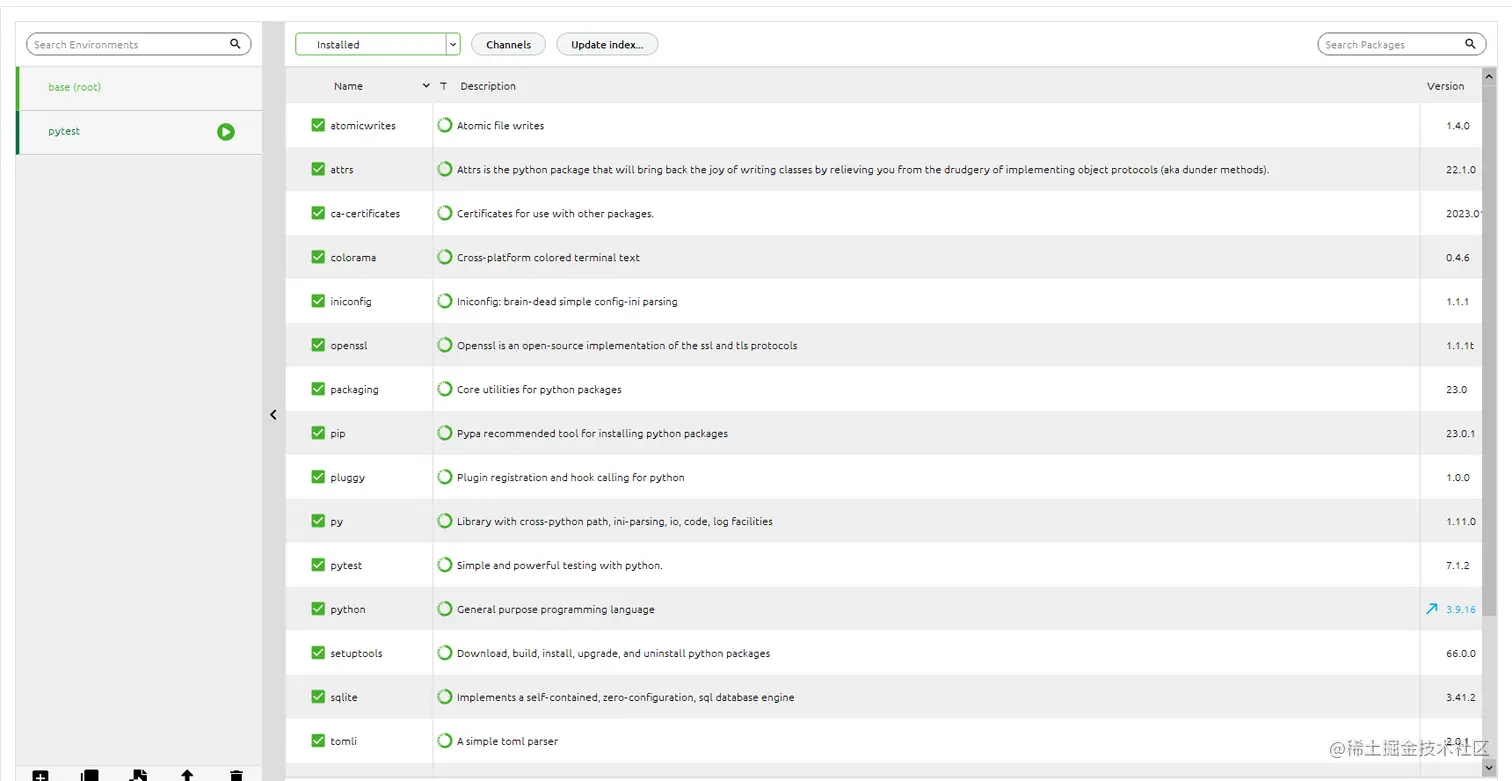Uncheck the ca-certificates package checkbox

point(318,213)
